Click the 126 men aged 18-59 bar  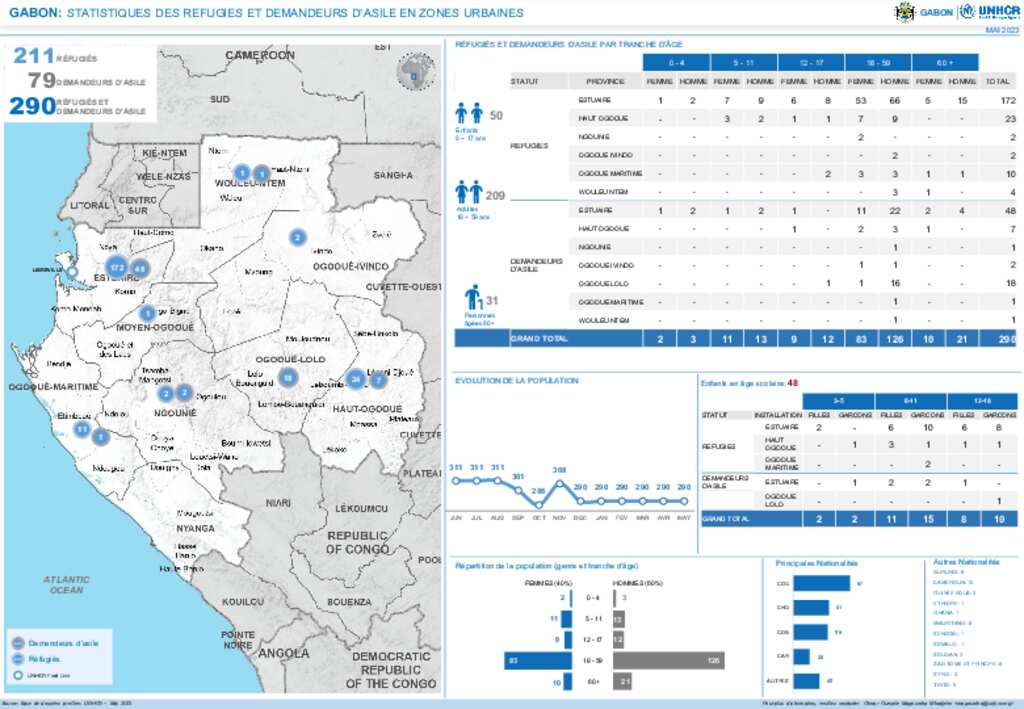click(x=668, y=661)
